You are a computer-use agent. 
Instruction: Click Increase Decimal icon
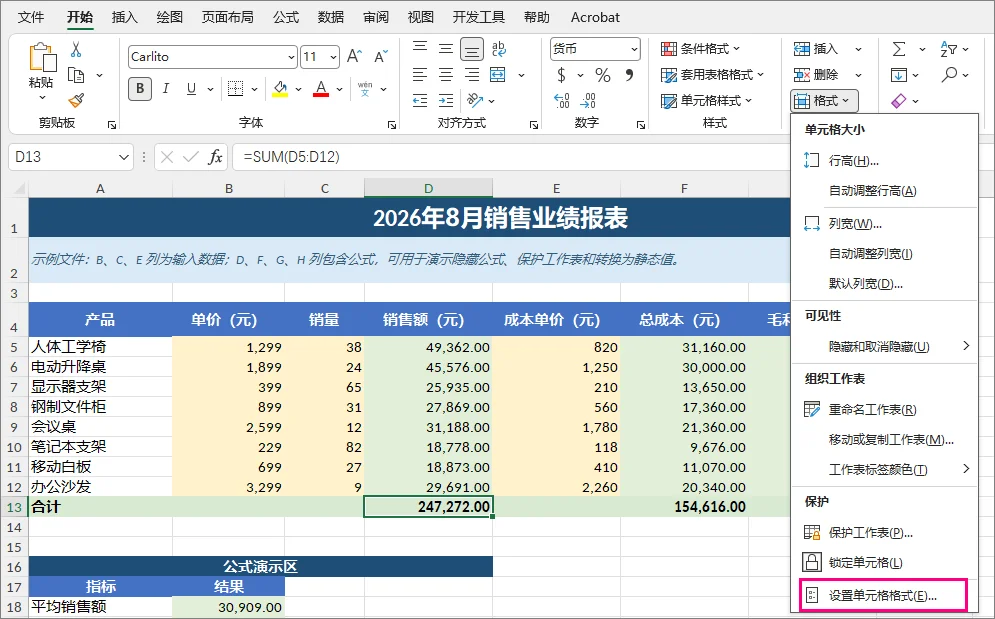562,100
